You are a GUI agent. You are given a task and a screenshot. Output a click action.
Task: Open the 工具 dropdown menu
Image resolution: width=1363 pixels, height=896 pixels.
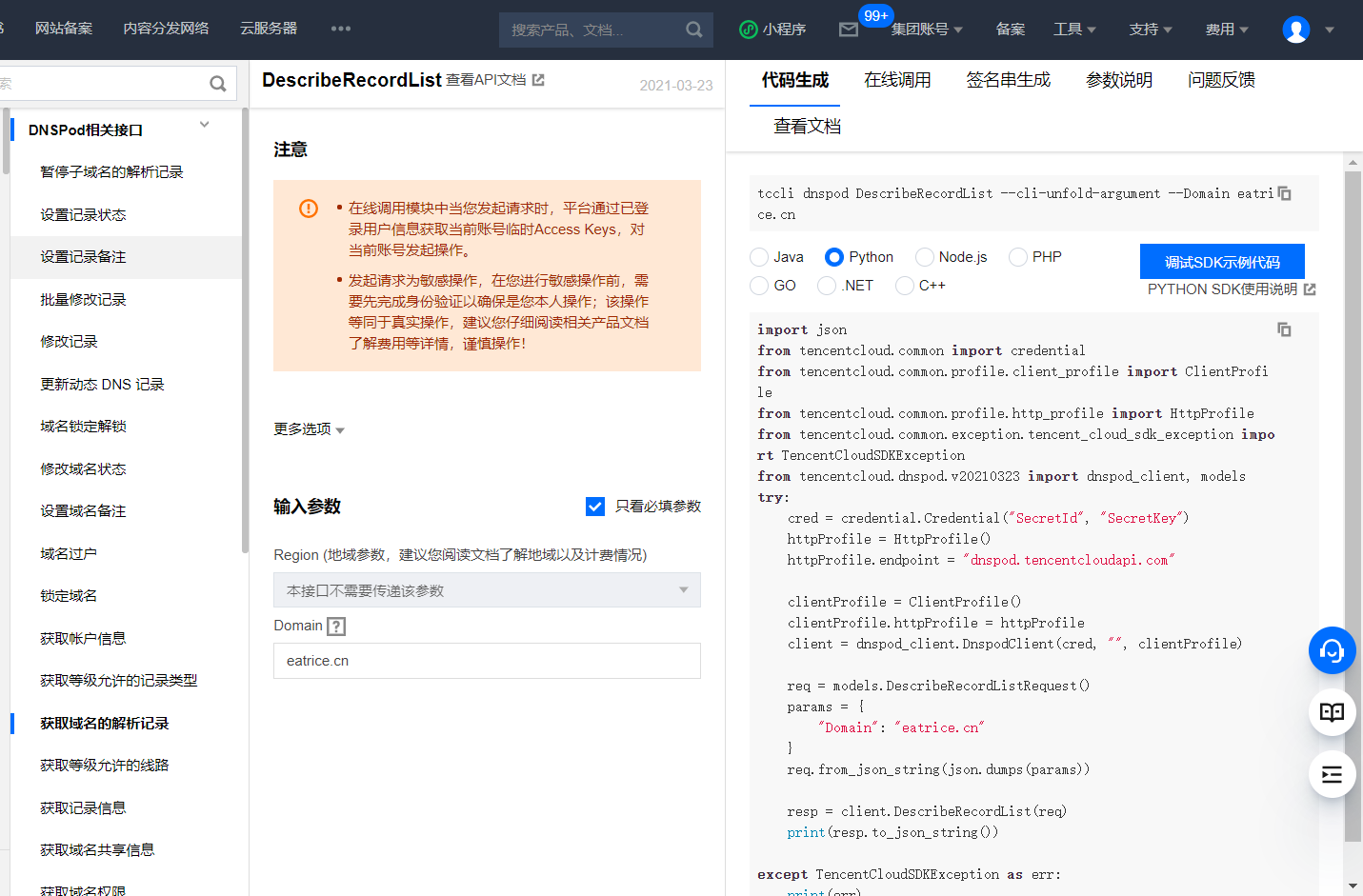[1074, 30]
